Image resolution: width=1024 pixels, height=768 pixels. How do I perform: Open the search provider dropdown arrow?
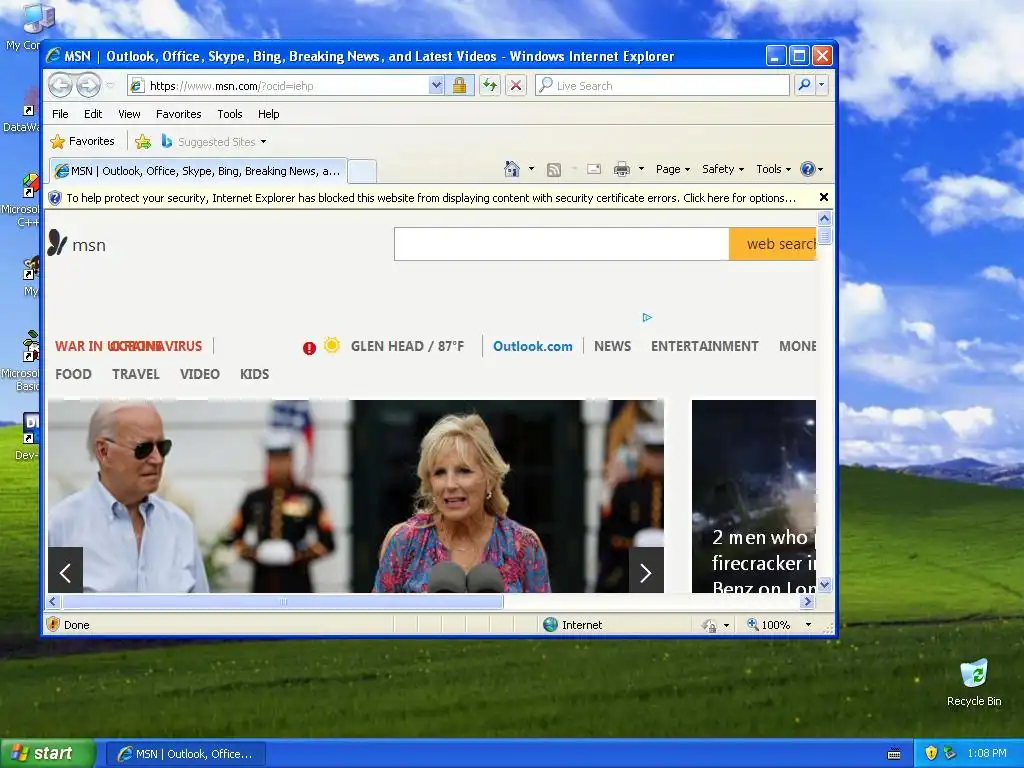point(822,85)
